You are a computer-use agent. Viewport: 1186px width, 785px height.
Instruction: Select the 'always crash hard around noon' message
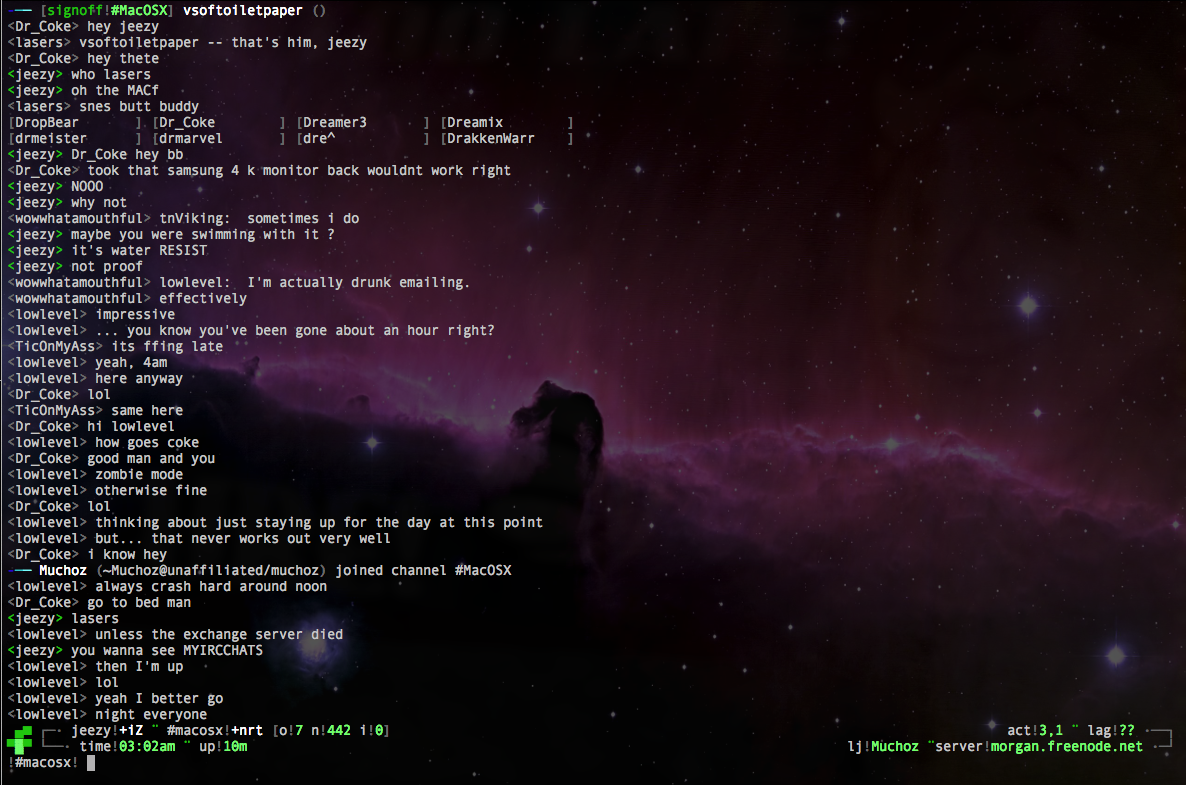click(211, 586)
